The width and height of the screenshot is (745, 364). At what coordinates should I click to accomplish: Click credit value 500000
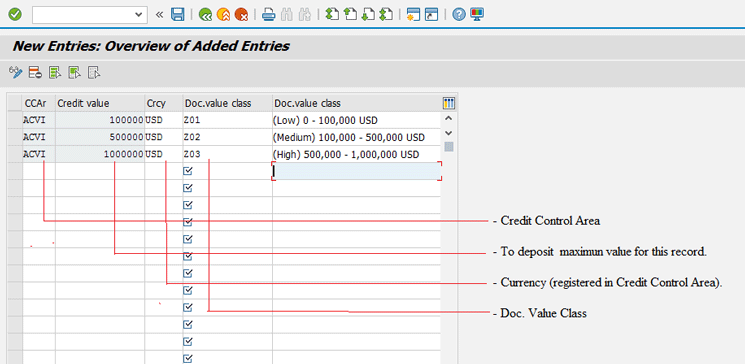pos(100,137)
